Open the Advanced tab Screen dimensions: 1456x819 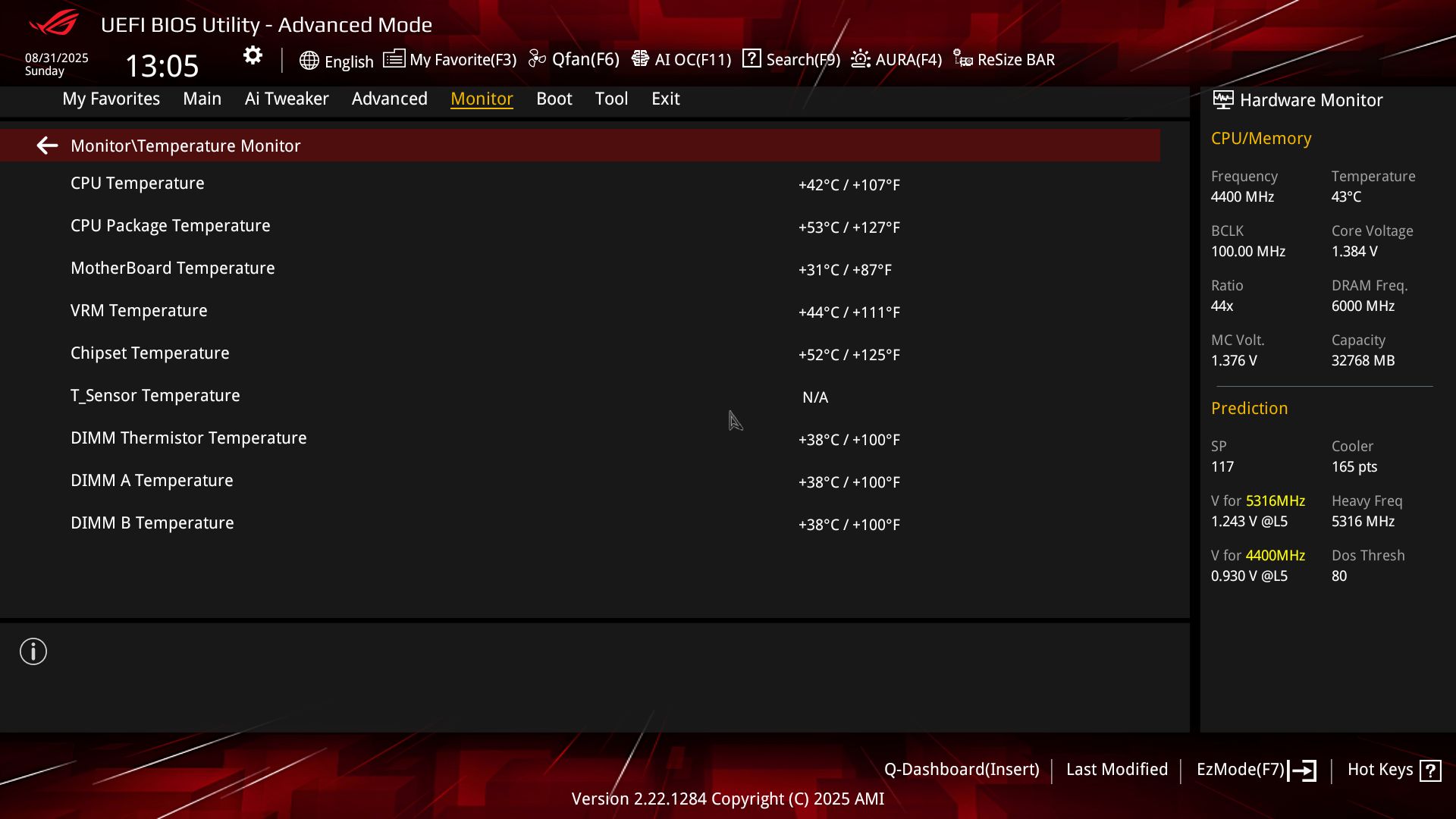click(x=389, y=99)
